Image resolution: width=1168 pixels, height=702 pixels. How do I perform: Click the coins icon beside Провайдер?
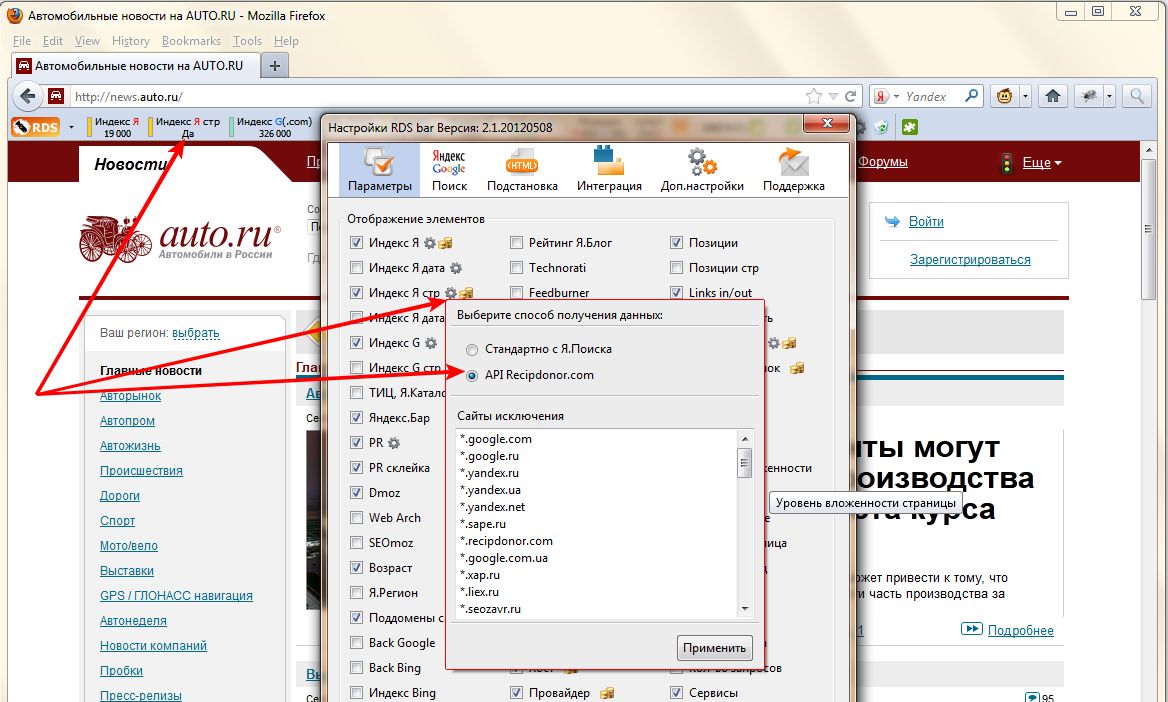(607, 693)
